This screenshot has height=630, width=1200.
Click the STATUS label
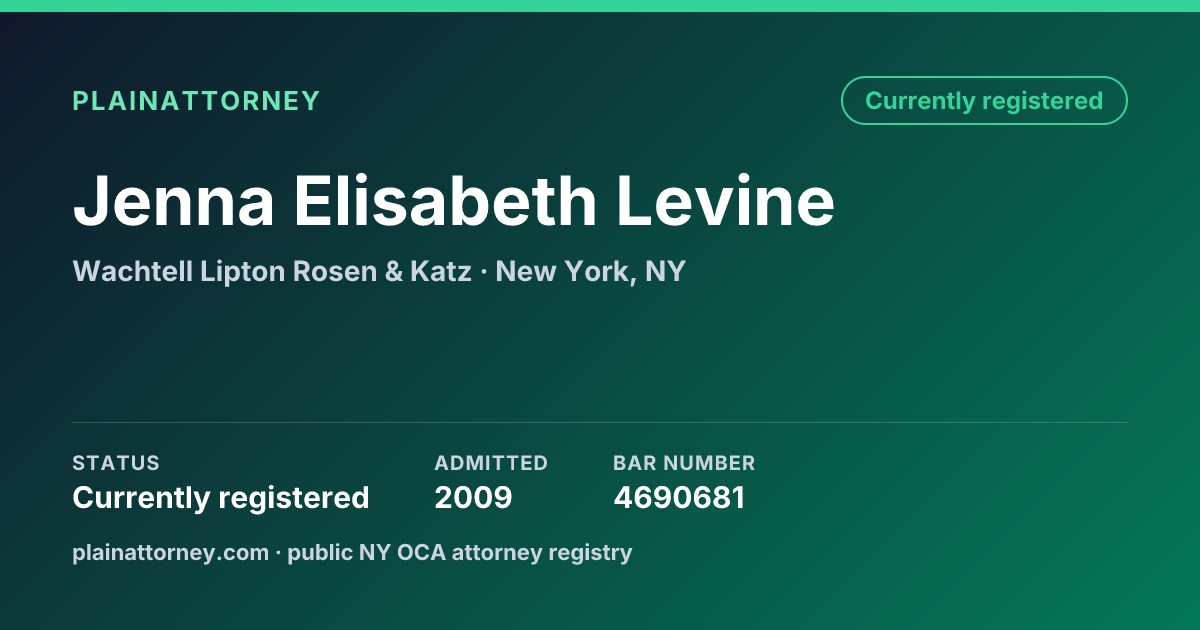[116, 463]
